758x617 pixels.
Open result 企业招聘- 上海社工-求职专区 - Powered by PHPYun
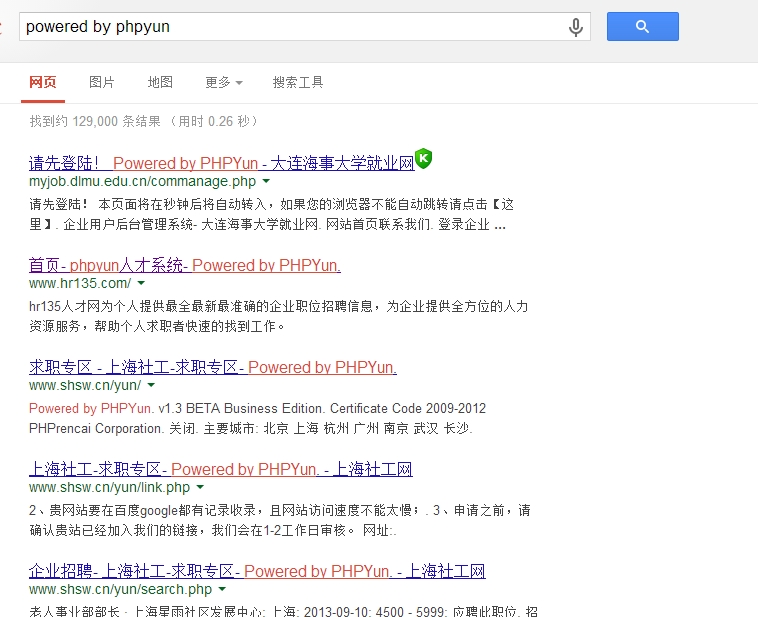pos(257,571)
